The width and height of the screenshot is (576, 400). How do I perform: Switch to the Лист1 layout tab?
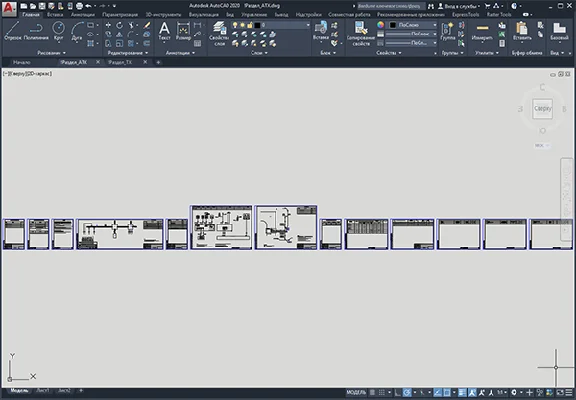[x=43, y=390]
